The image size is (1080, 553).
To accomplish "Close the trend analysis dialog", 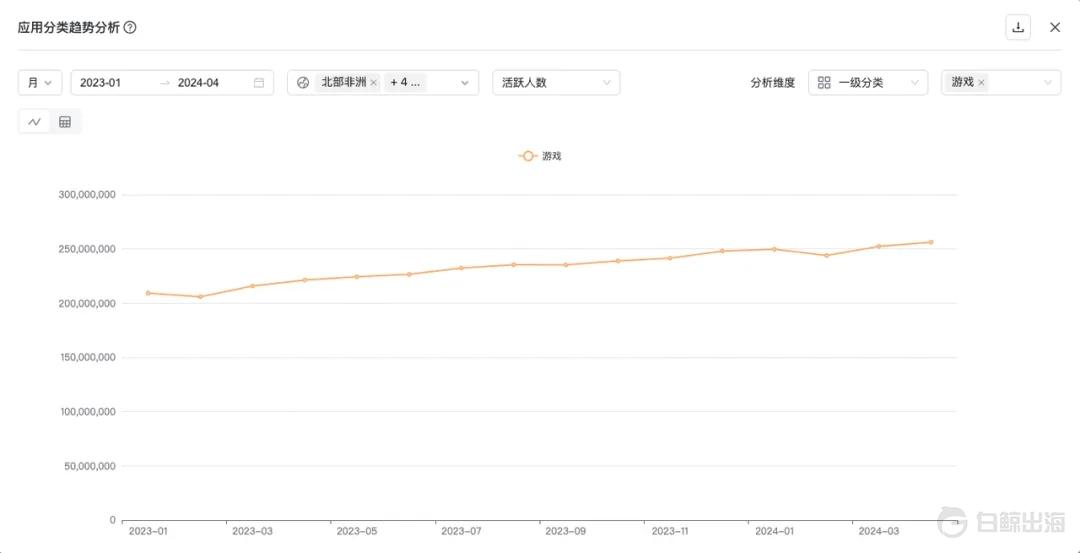I will pos(1055,27).
